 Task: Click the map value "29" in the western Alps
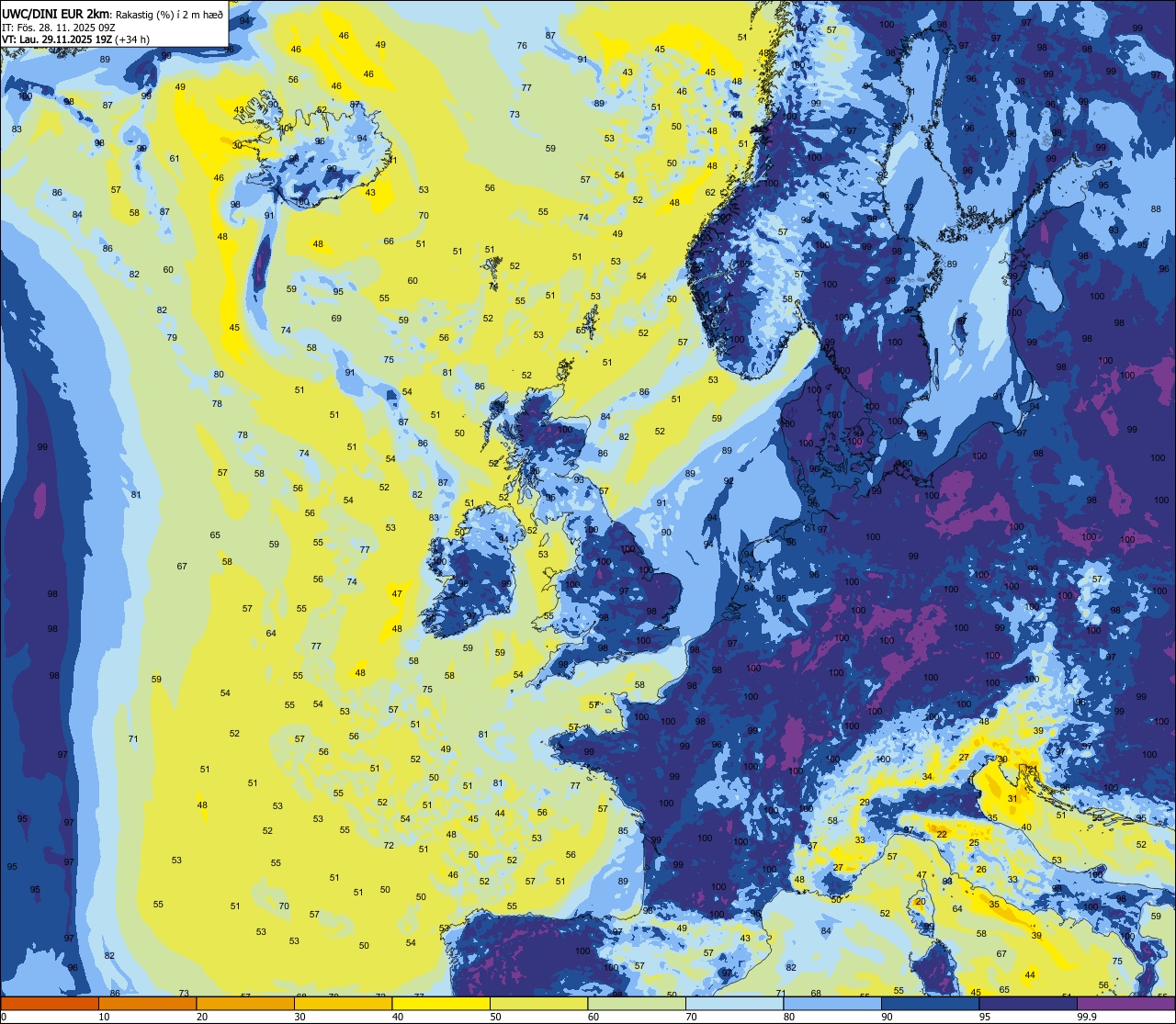click(x=865, y=803)
